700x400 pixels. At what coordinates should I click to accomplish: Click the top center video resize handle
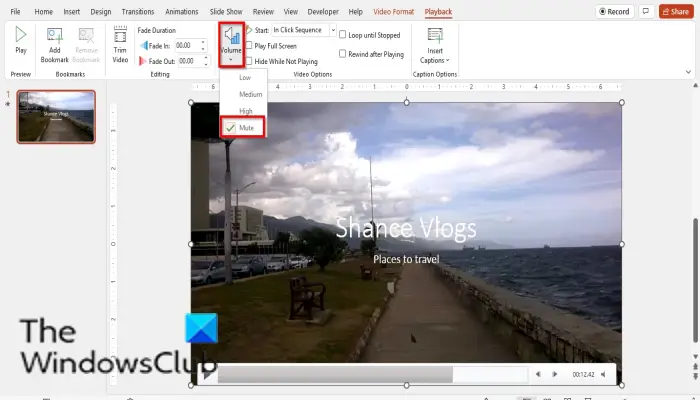(406, 102)
